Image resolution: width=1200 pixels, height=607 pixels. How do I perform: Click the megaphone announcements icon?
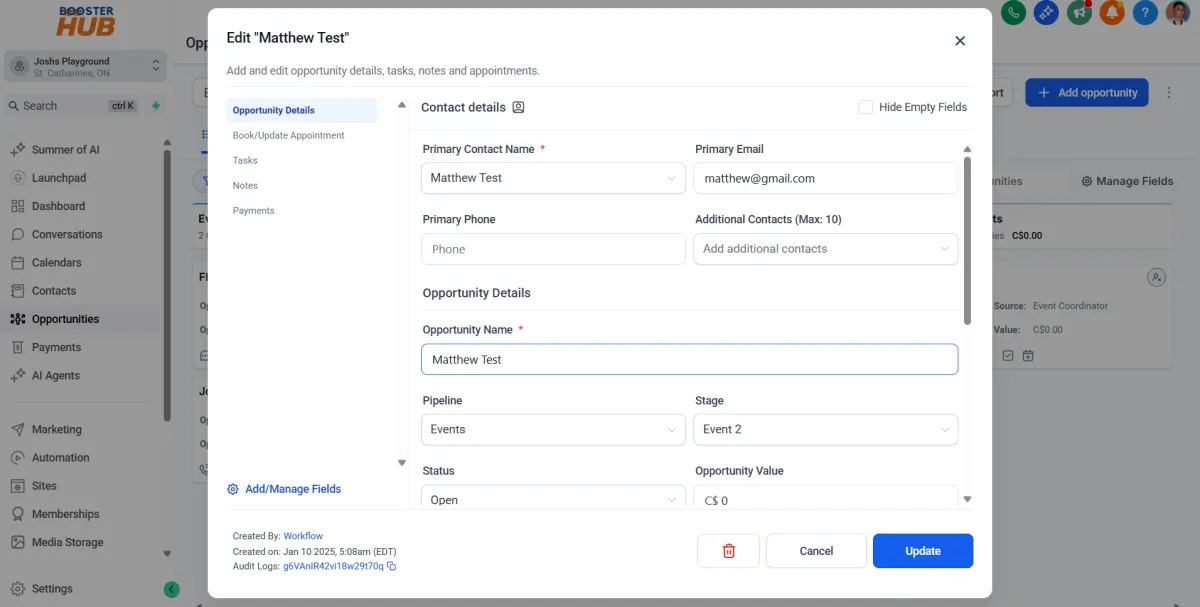[1079, 13]
